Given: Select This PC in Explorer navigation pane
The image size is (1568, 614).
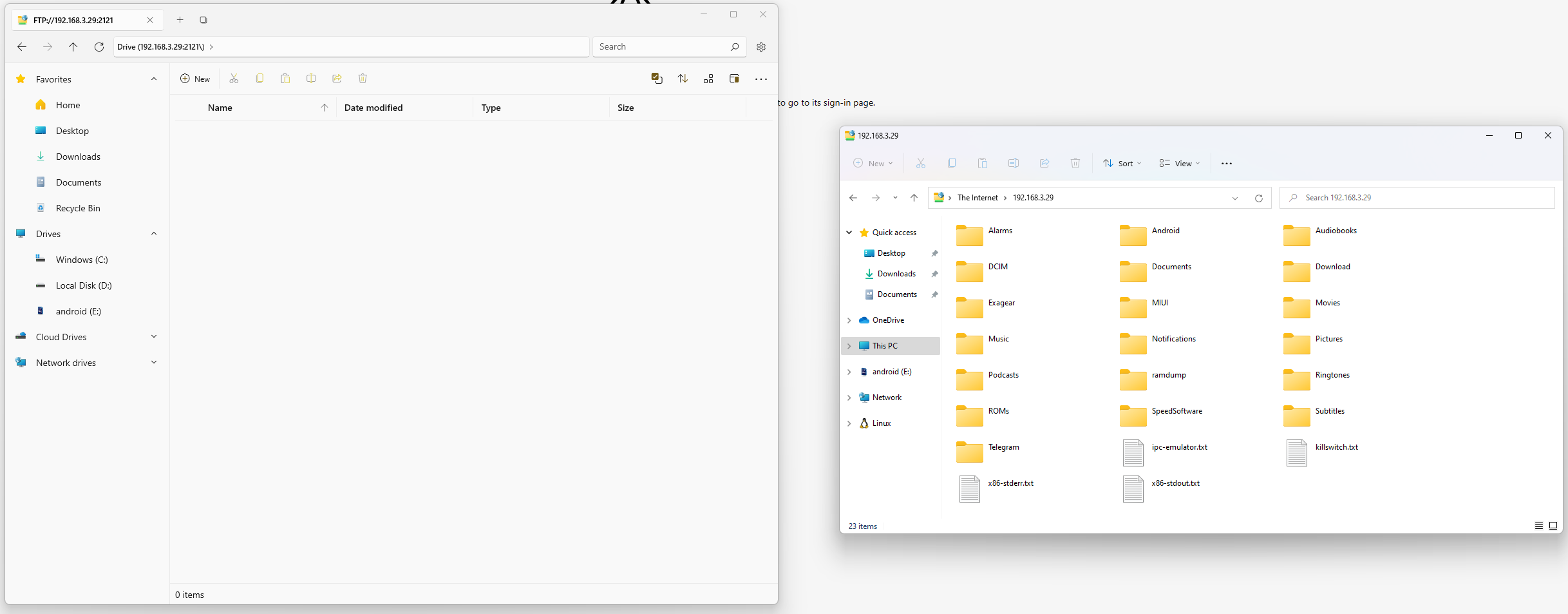Looking at the screenshot, I should (891, 346).
